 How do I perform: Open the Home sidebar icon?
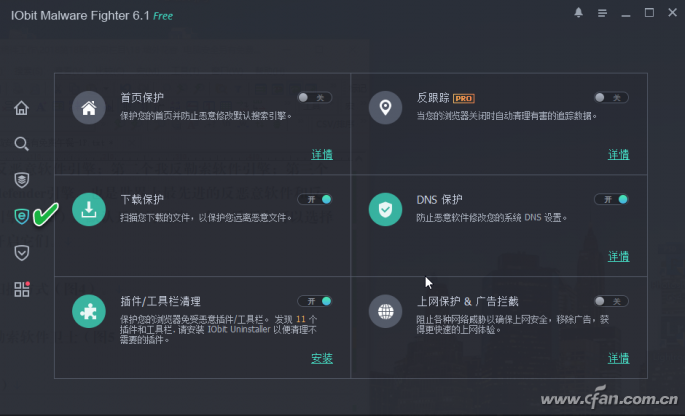pos(21,107)
